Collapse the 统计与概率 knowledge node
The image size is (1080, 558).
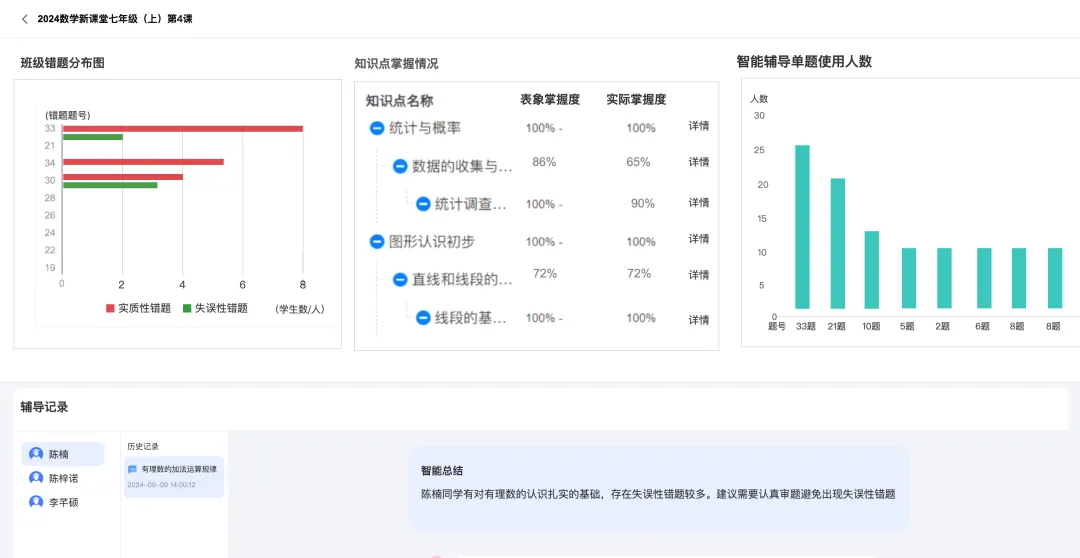(377, 128)
